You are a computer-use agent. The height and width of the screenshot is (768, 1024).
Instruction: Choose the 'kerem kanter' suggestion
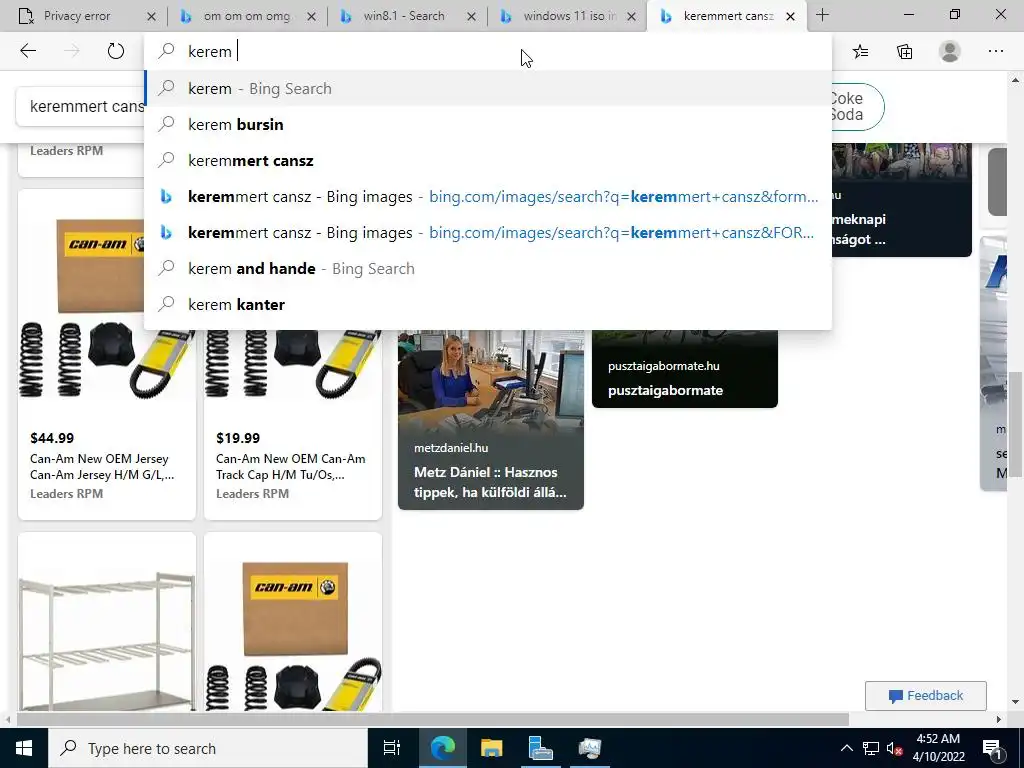tap(487, 304)
